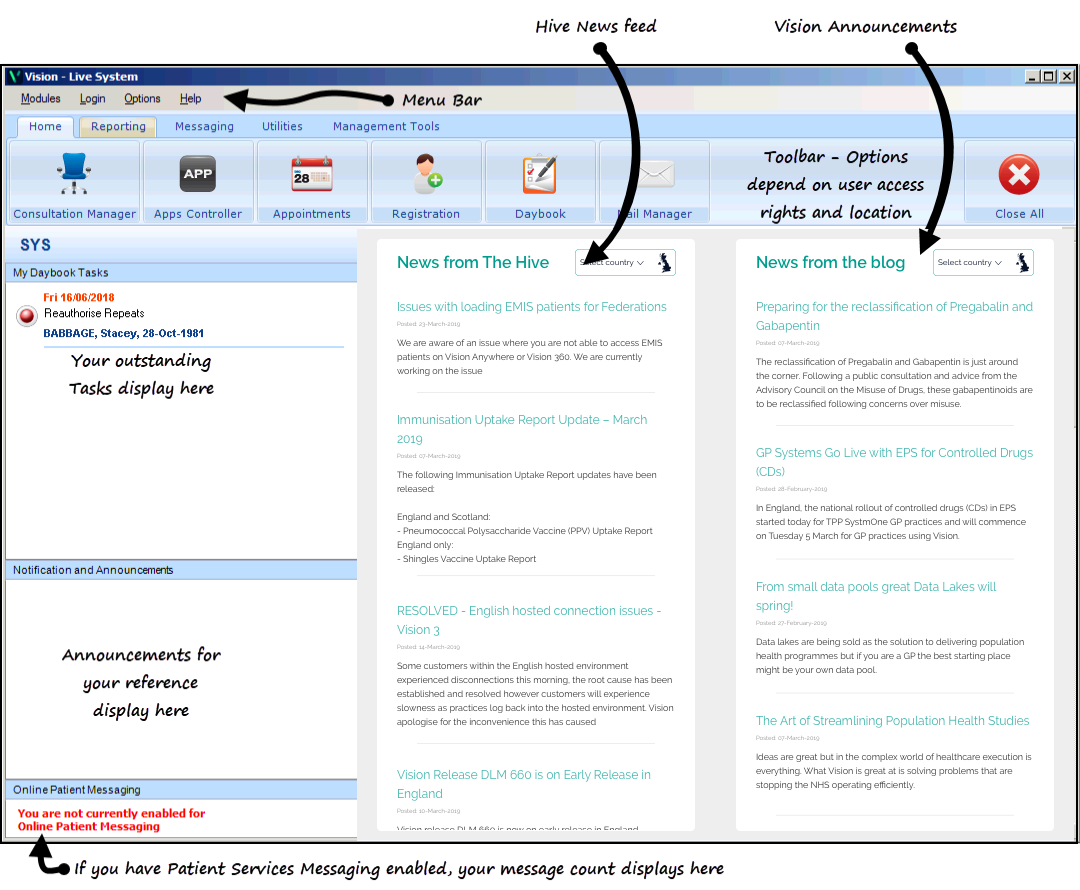1080x890 pixels.
Task: Switch to the Reporting tab
Action: tap(118, 127)
